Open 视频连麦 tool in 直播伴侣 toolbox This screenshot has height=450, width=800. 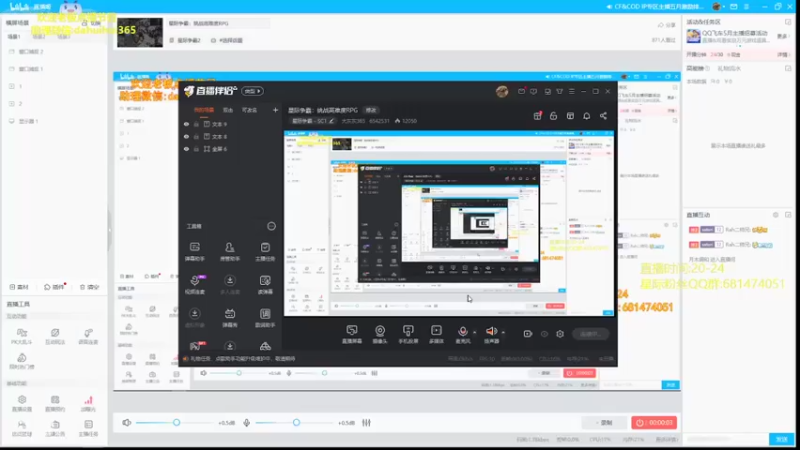[x=194, y=285]
